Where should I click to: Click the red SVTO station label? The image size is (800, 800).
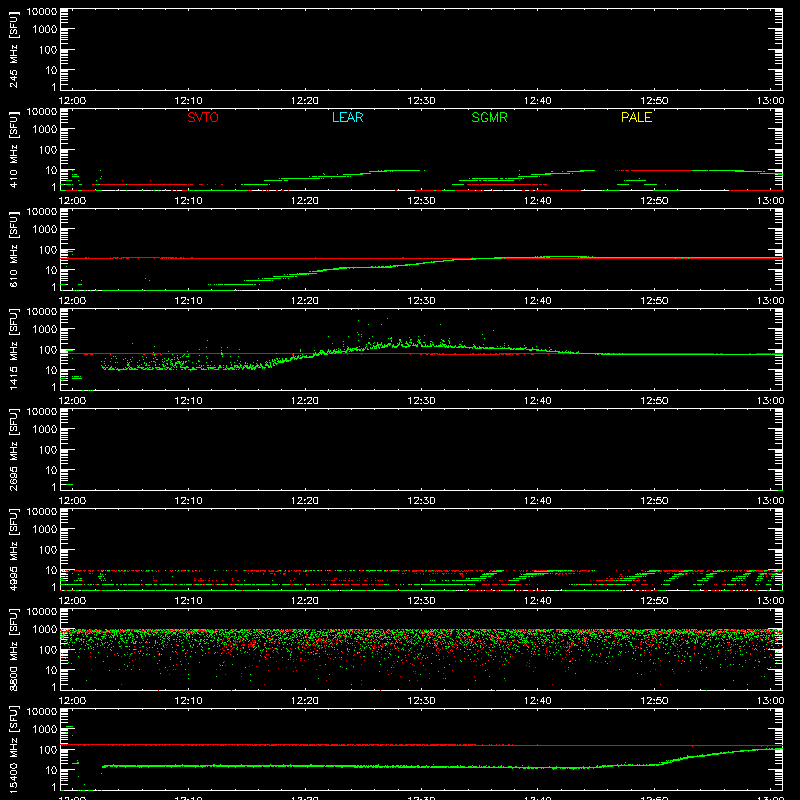click(x=203, y=117)
